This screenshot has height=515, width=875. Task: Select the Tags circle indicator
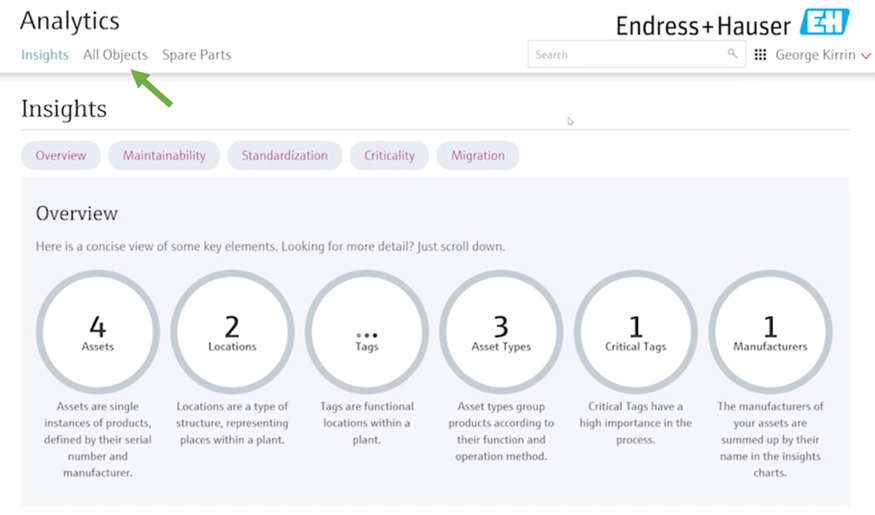367,332
